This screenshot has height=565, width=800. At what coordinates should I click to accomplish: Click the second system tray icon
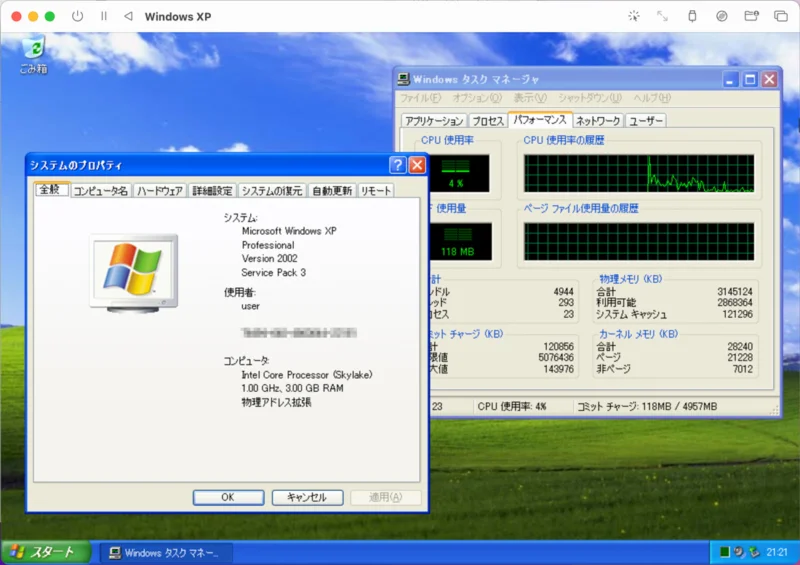(x=739, y=552)
